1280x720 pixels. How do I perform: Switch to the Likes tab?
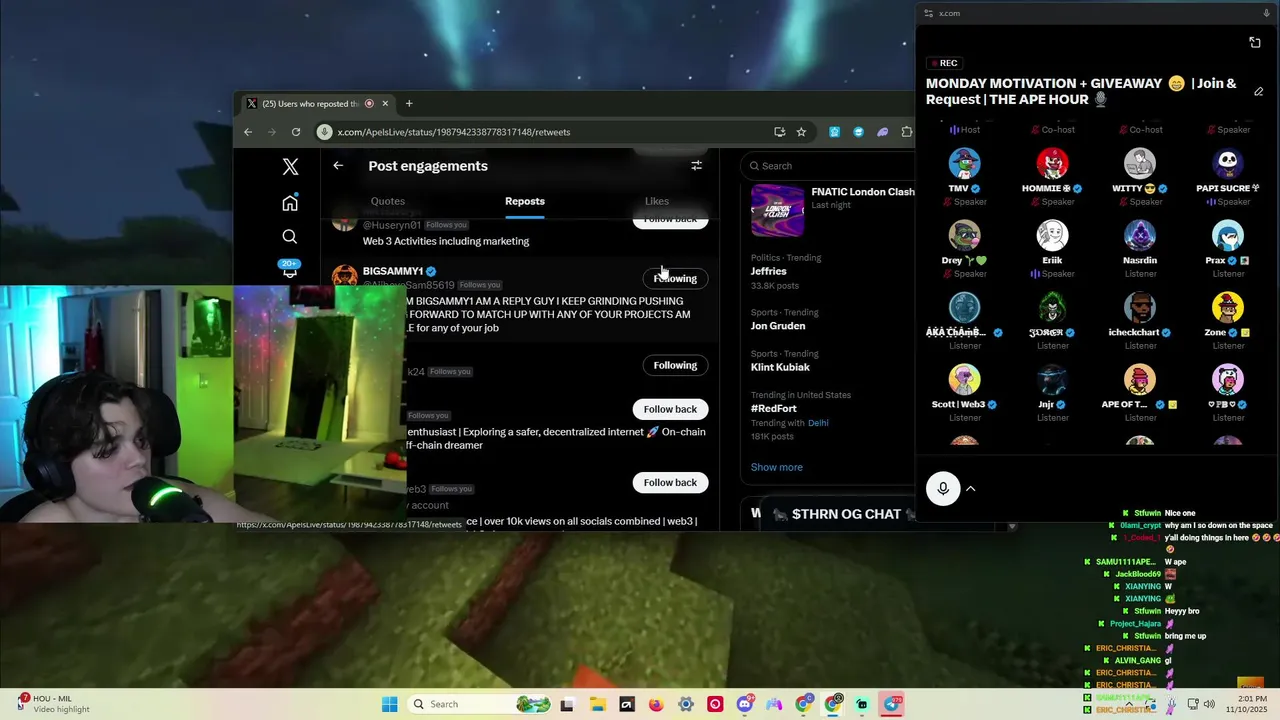click(657, 201)
